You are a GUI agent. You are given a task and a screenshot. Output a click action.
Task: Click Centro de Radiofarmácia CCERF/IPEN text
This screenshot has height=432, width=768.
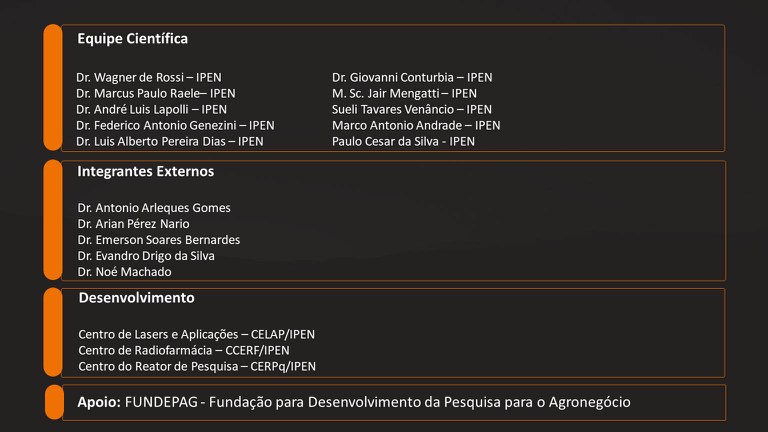click(184, 350)
